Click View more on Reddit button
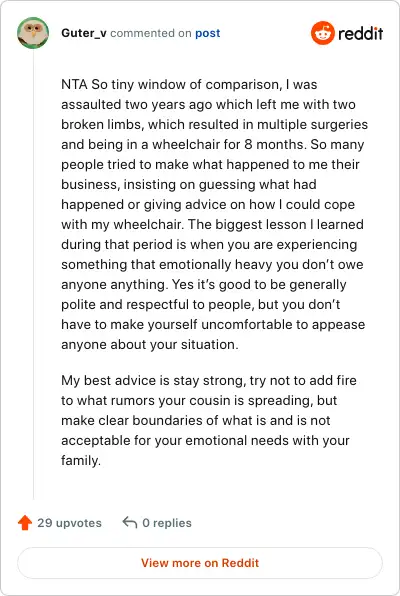The height and width of the screenshot is (596, 400). pos(200,563)
